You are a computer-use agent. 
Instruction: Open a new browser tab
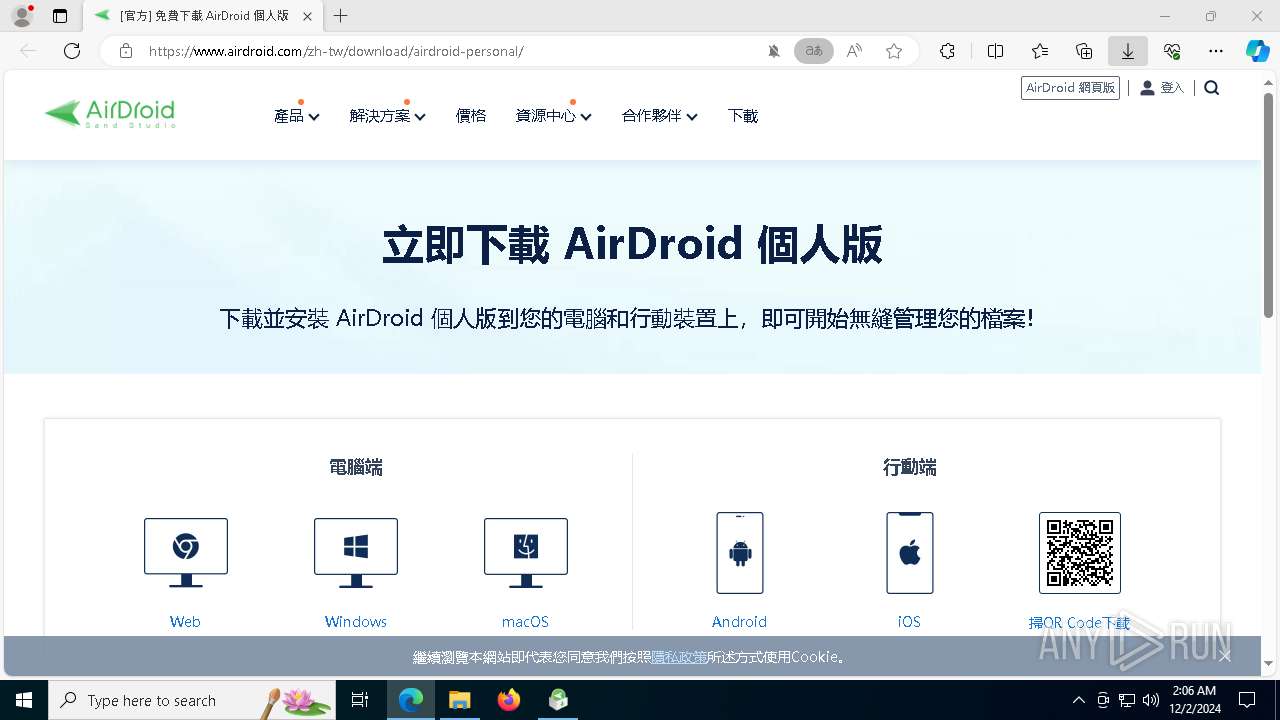pos(341,16)
